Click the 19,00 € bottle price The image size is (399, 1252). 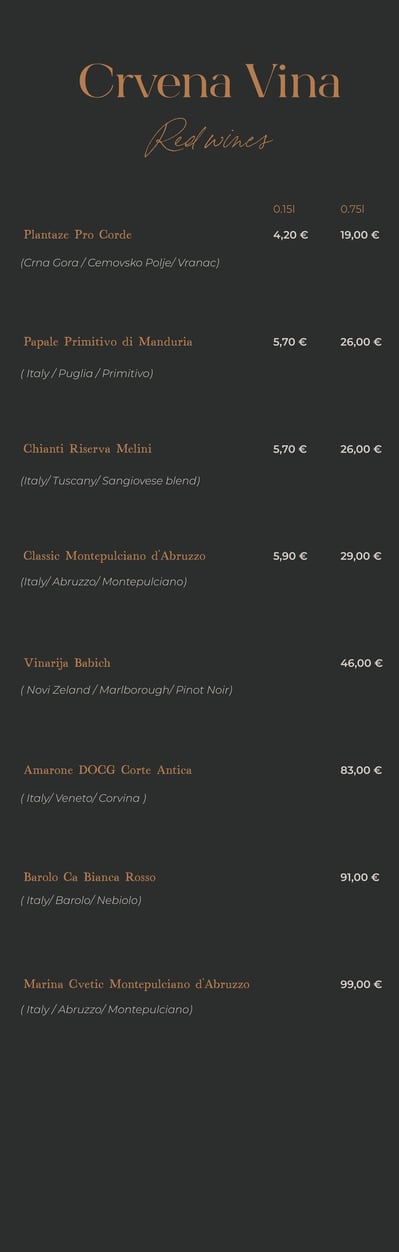360,235
